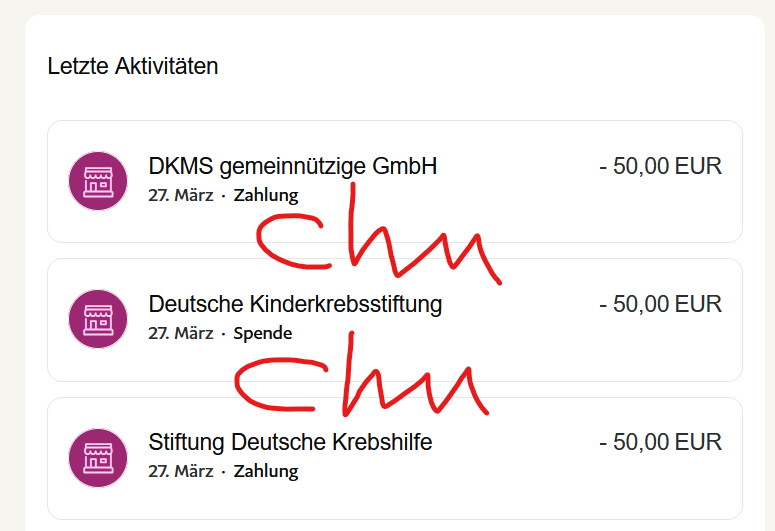The image size is (775, 531).
Task: Click the 27. März date under Deutsche Kinderkrebsstiftung
Action: click(180, 333)
